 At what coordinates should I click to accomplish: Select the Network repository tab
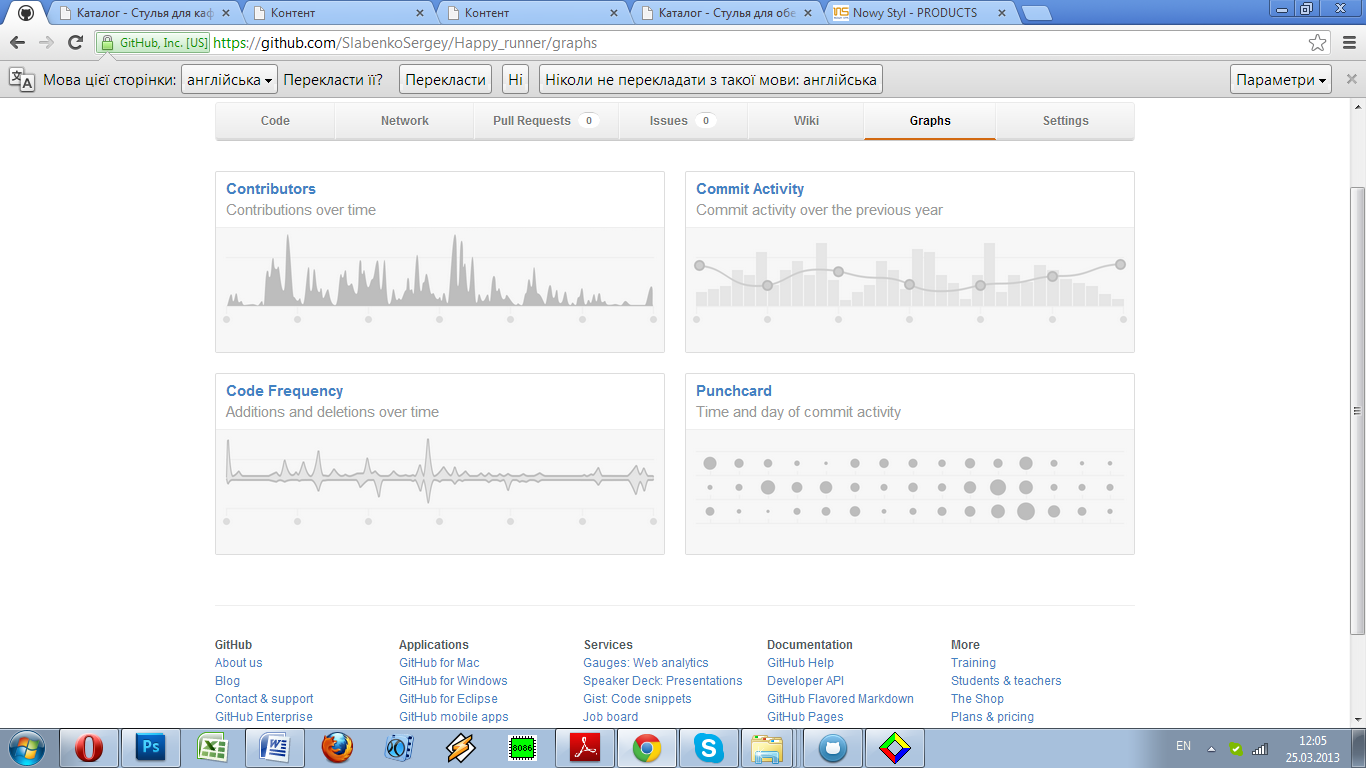tap(404, 121)
